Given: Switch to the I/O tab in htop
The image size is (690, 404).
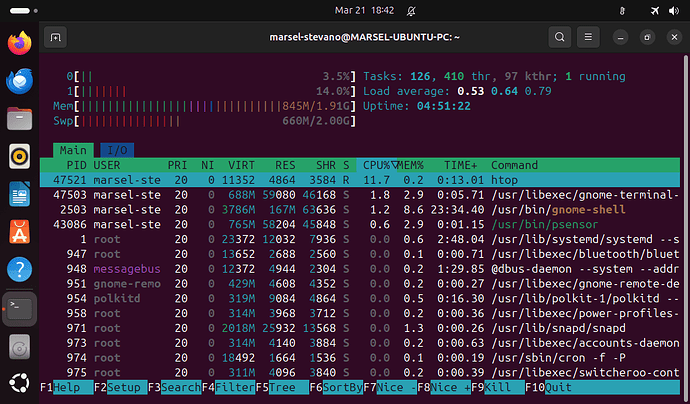Looking at the screenshot, I should point(115,150).
